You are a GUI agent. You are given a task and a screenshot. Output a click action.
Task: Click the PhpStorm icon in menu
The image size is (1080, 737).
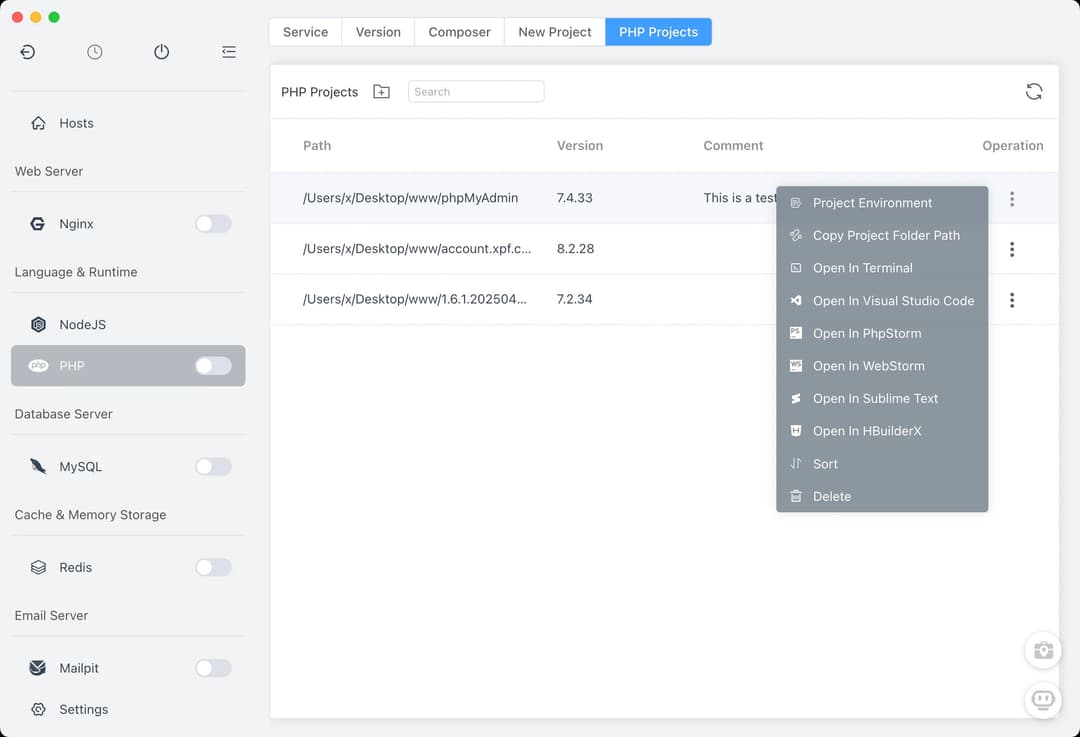click(796, 333)
